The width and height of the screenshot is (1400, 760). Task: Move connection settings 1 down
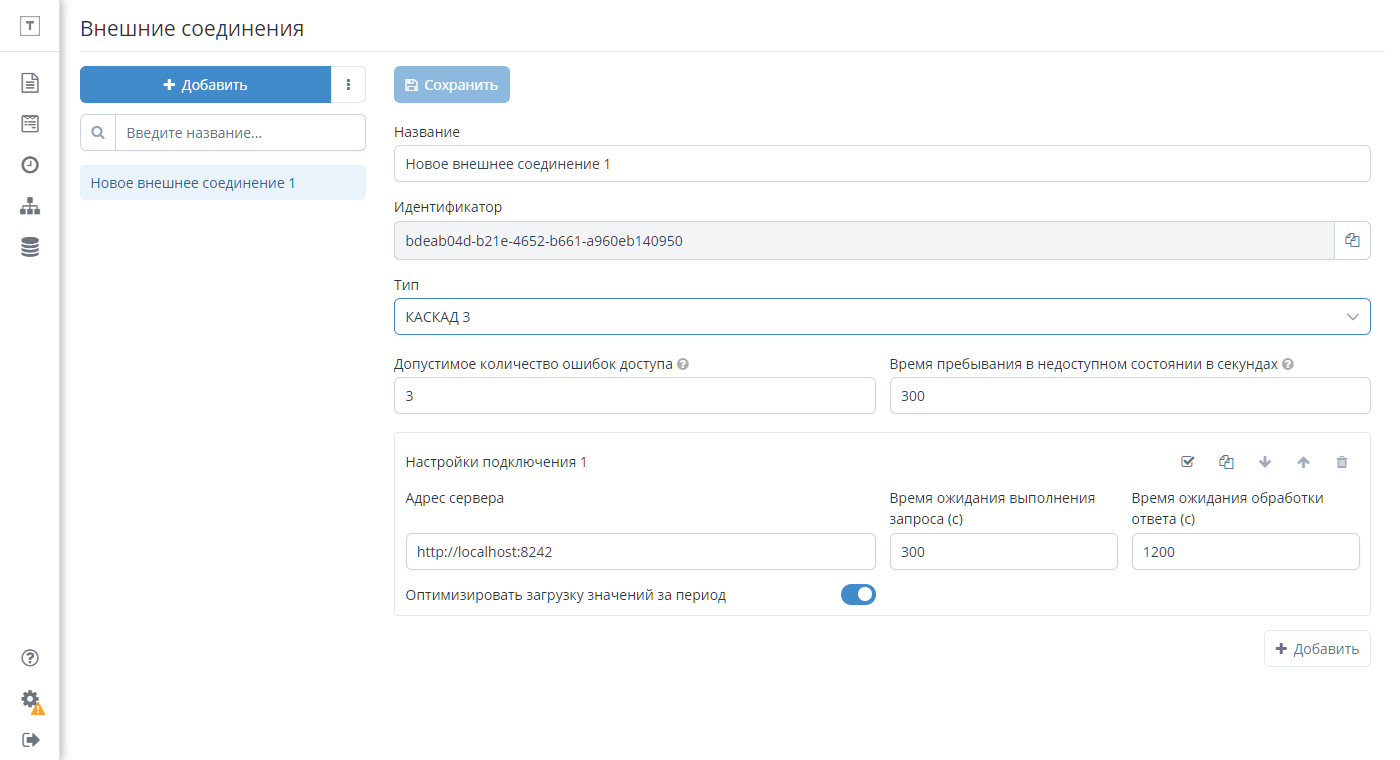[x=1265, y=462]
